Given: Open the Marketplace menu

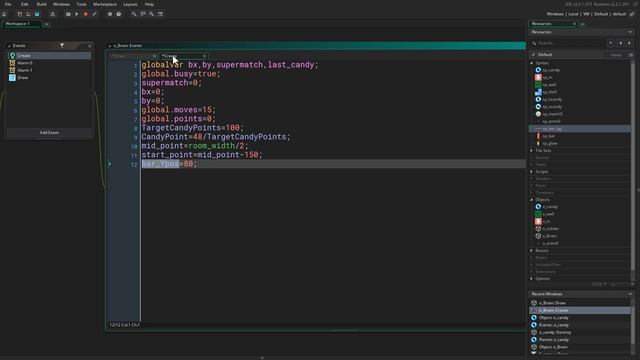Looking at the screenshot, I should (104, 4).
